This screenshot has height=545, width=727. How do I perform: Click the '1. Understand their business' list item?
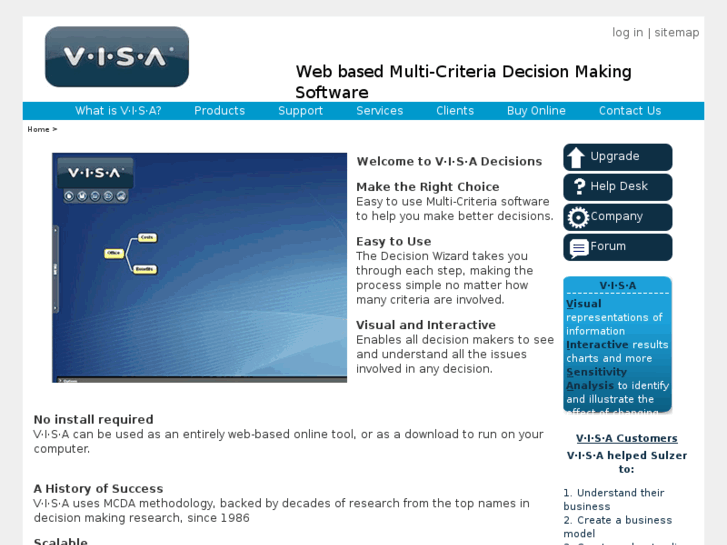click(614, 500)
